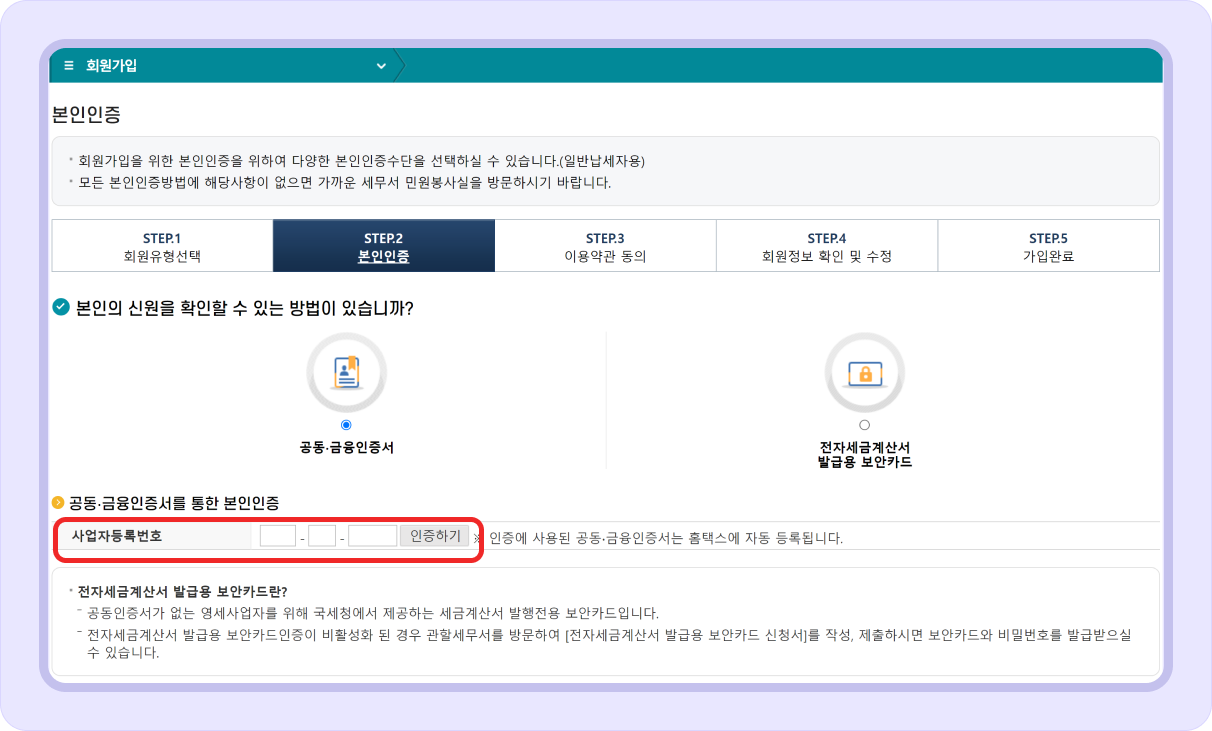Switch to the STEP.1 회원유형선택 tab
The height and width of the screenshot is (731, 1212).
(x=161, y=245)
